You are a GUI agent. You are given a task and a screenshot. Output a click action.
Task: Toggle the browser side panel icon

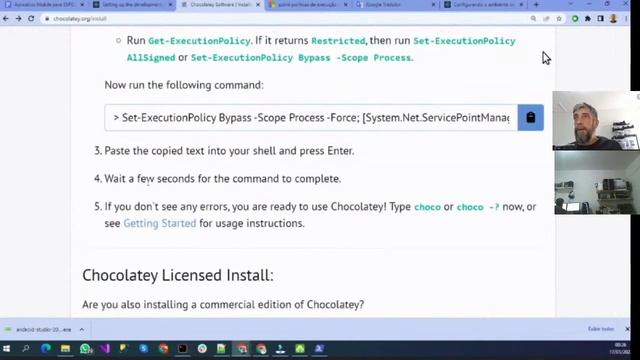[x=600, y=19]
